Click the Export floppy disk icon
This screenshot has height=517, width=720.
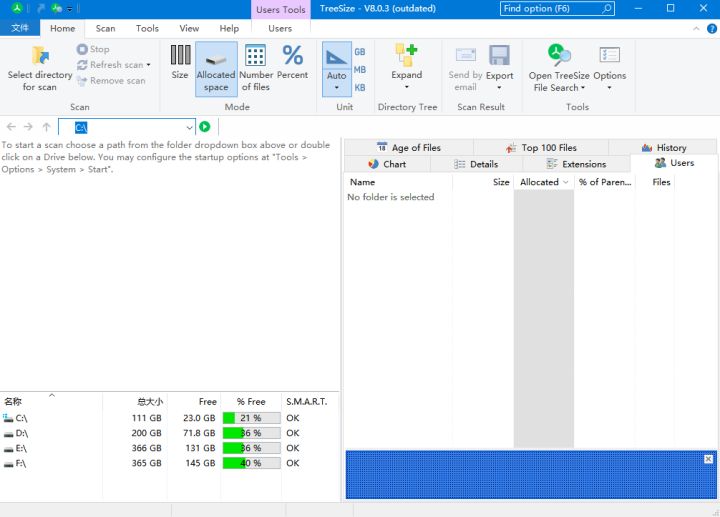[499, 55]
